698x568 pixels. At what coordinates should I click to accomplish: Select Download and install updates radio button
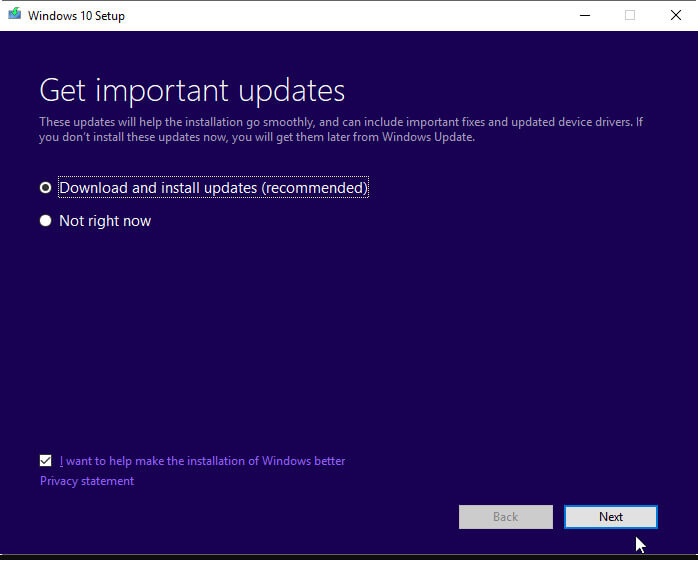point(45,188)
